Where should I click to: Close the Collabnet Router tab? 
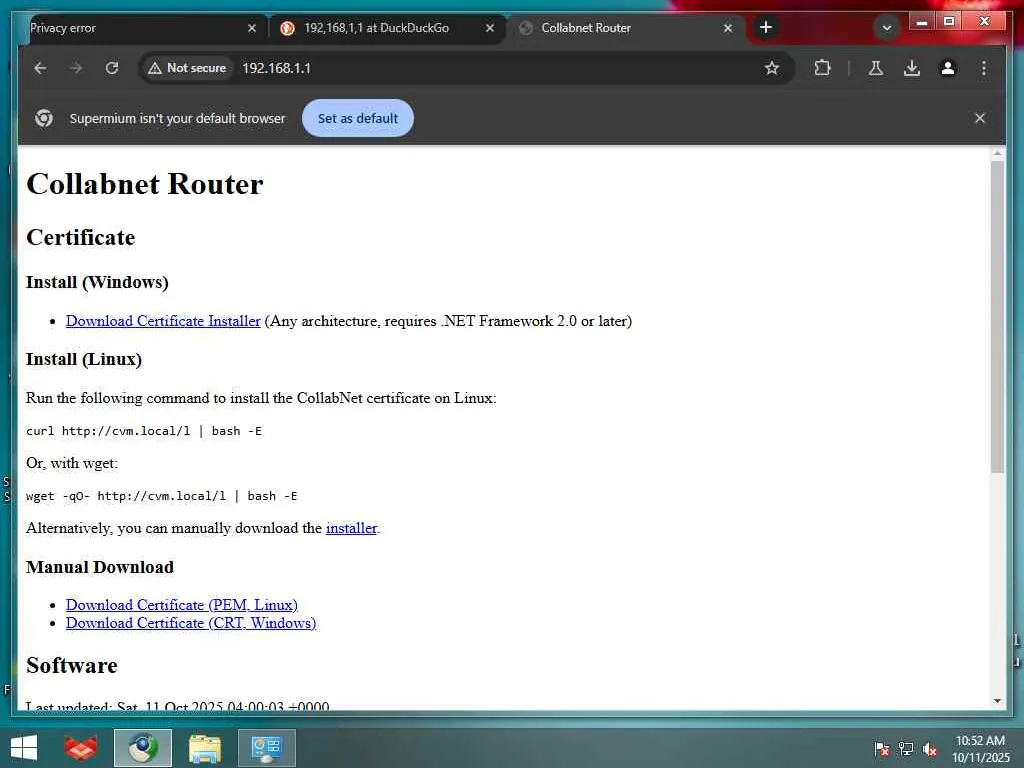pos(728,28)
